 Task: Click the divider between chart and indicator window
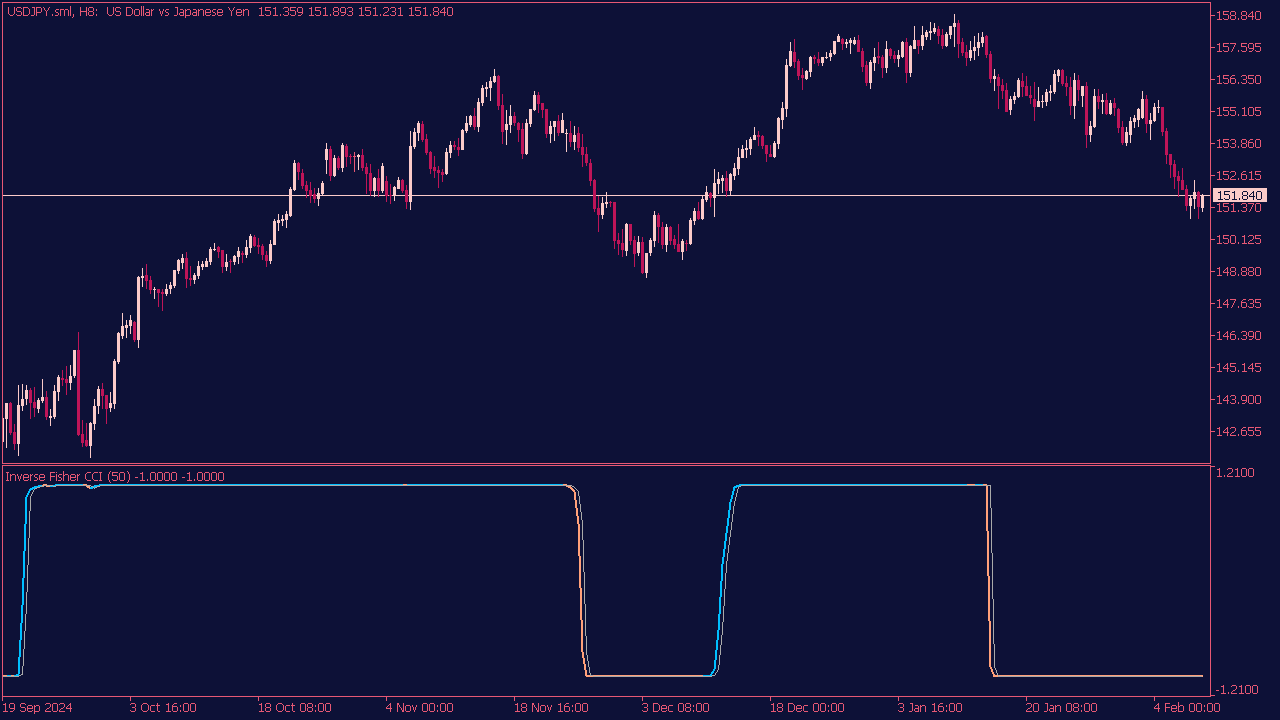pyautogui.click(x=600, y=465)
